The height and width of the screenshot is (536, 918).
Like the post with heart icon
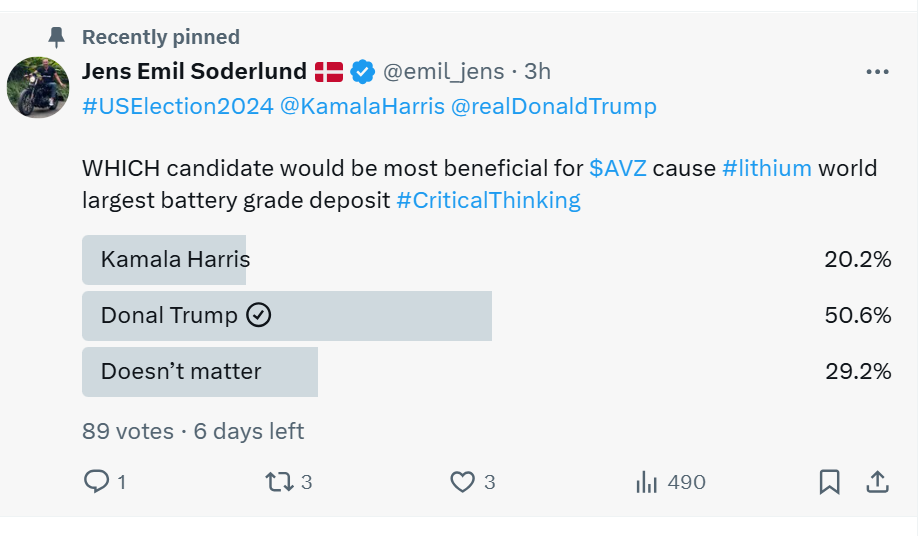click(x=462, y=482)
